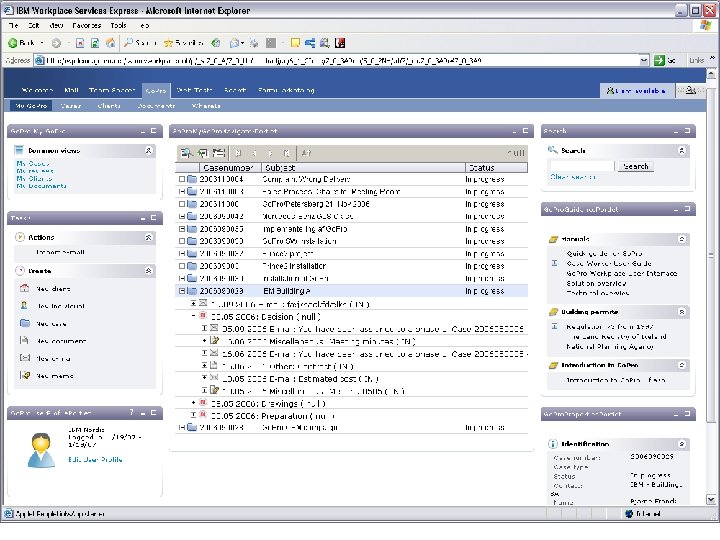
Task: Switch to the Team Spaces tab
Action: pyautogui.click(x=112, y=89)
